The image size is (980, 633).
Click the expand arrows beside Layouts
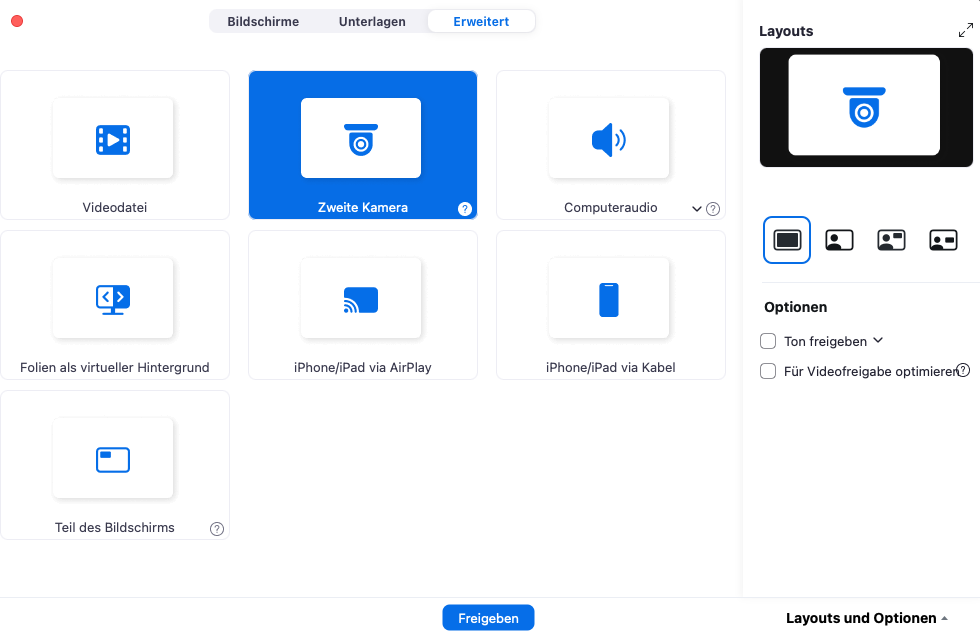click(965, 31)
